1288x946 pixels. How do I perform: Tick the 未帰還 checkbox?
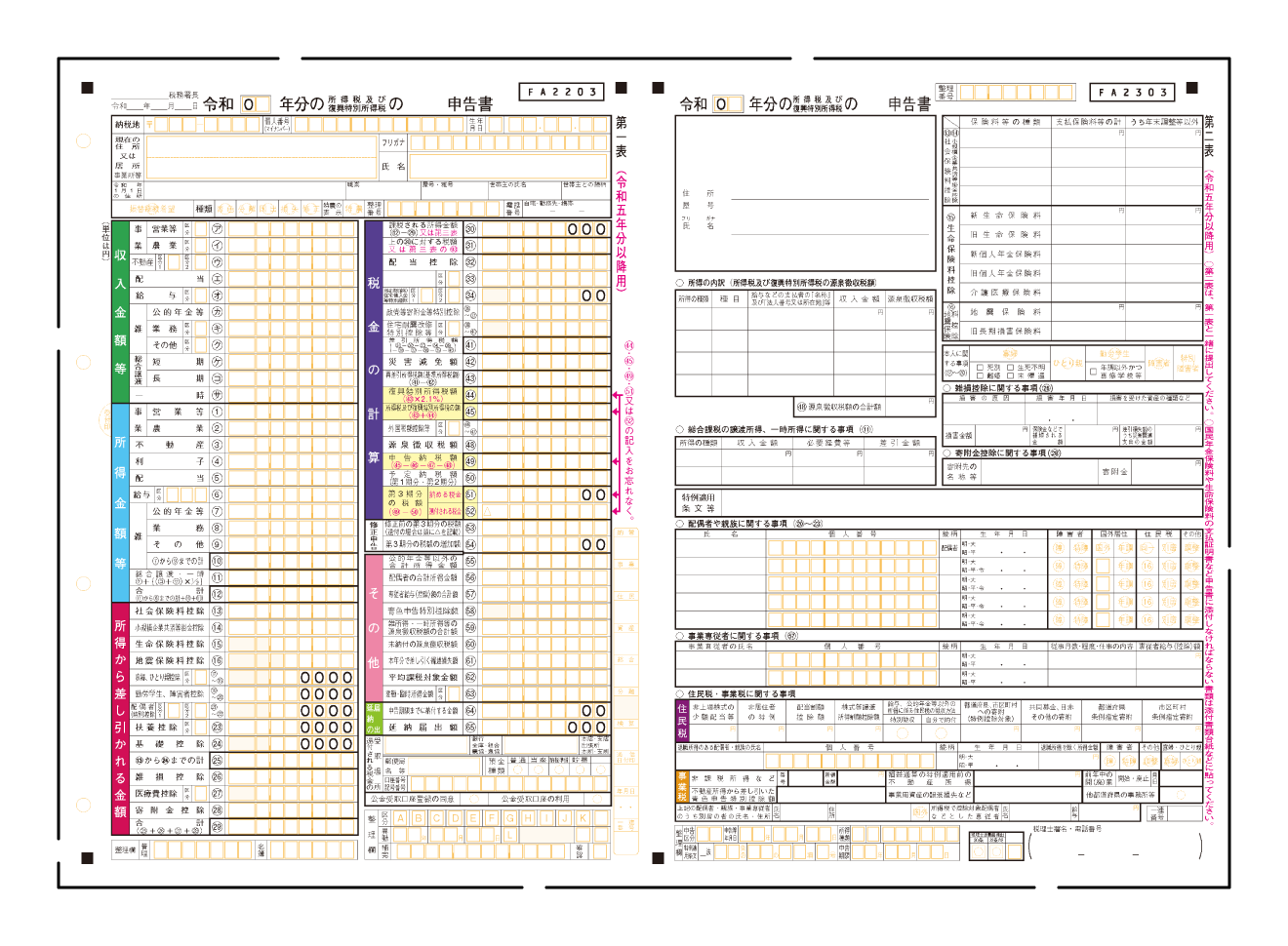pyautogui.click(x=1010, y=375)
